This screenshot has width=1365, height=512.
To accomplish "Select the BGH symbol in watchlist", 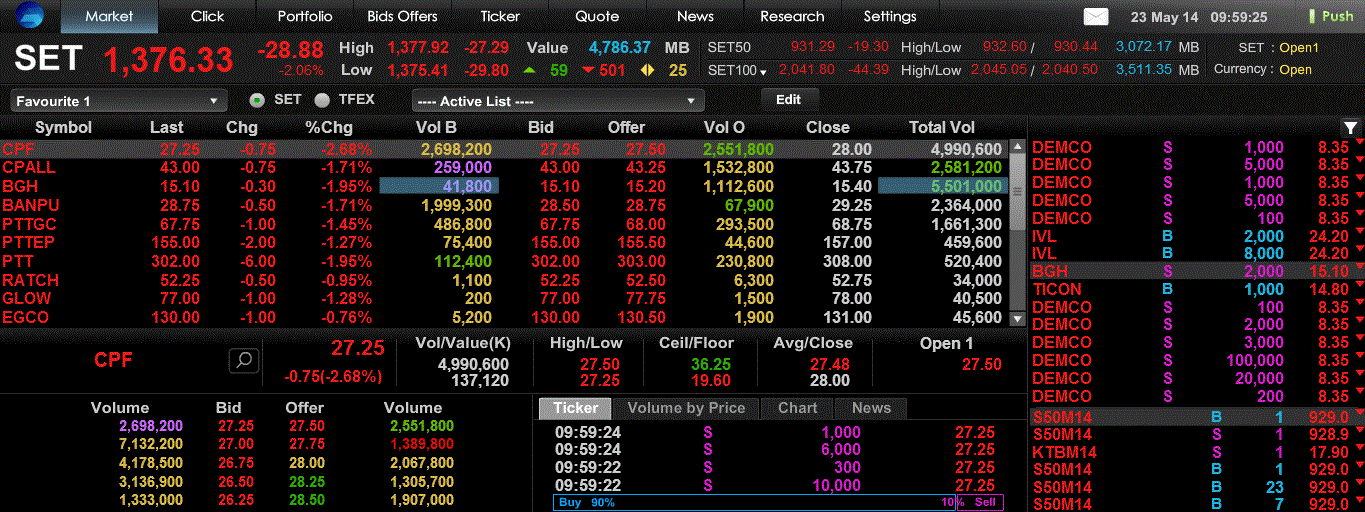I will point(21,186).
